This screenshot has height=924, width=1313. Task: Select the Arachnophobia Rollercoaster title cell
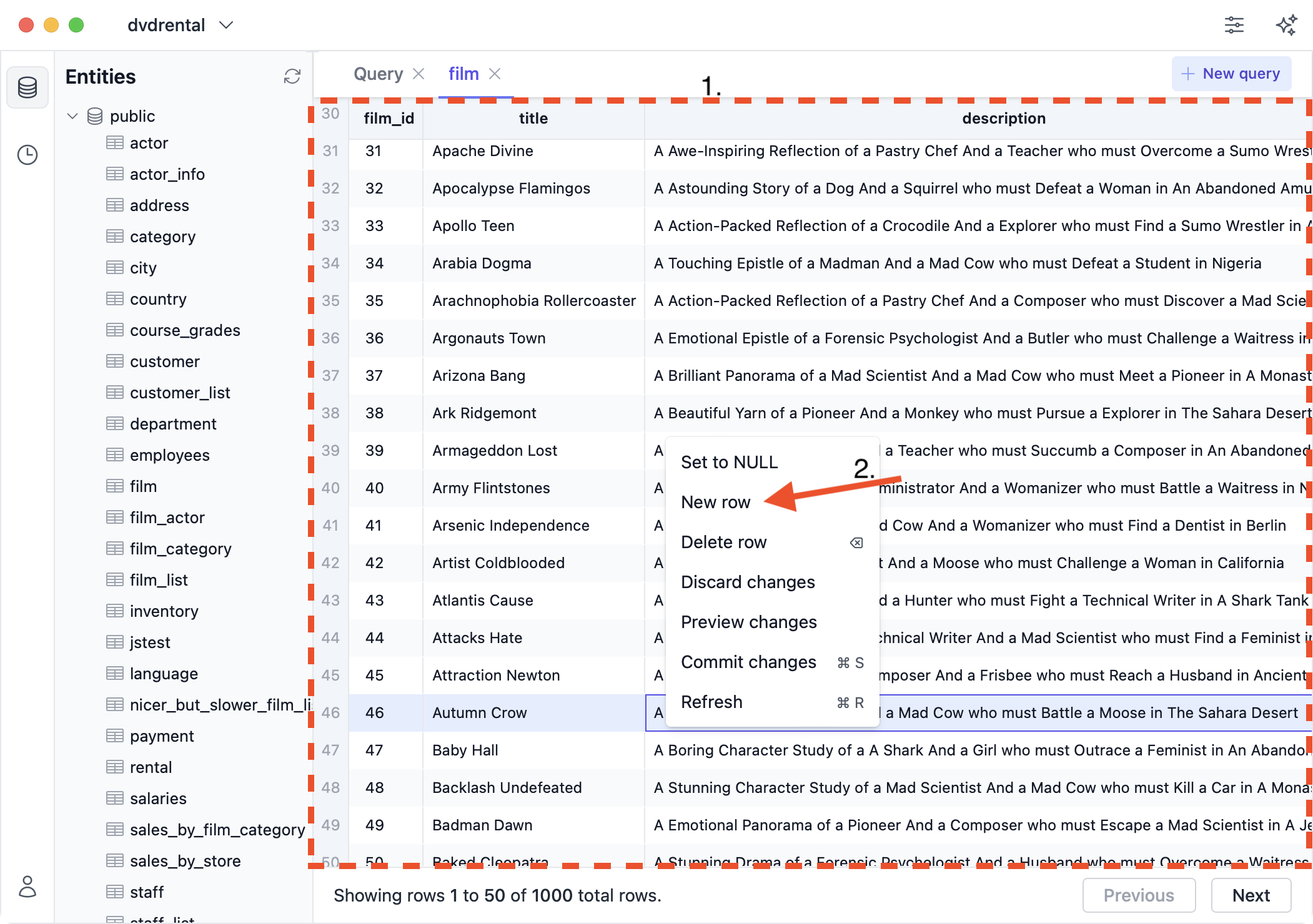(x=533, y=301)
